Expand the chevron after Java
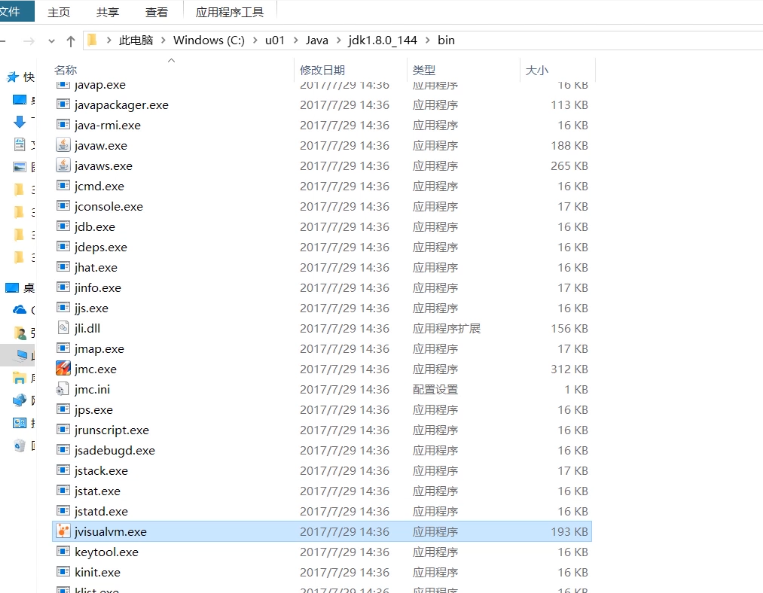The image size is (763, 593). pos(339,40)
